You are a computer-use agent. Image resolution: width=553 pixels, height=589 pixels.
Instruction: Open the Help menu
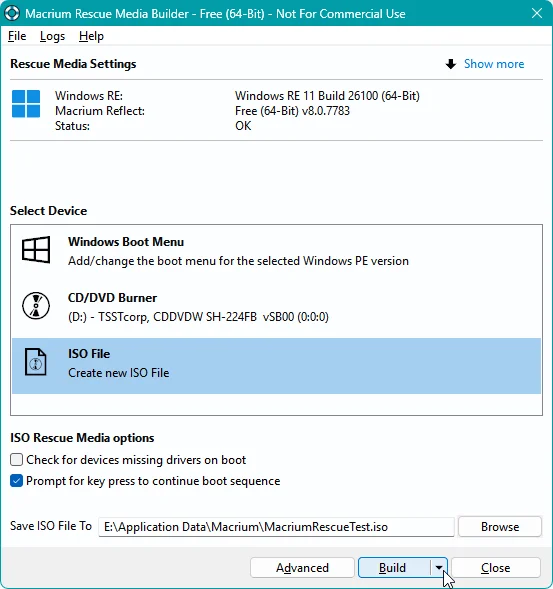(91, 36)
